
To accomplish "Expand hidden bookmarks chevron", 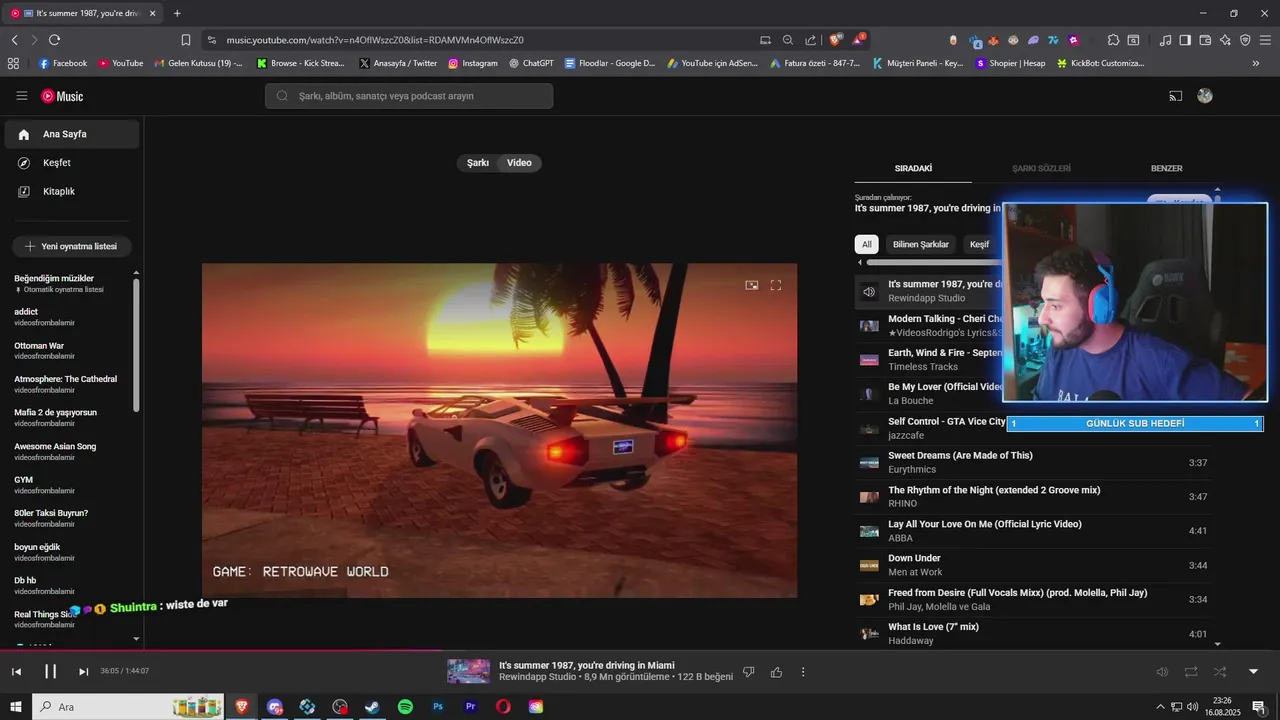I will coord(1256,63).
